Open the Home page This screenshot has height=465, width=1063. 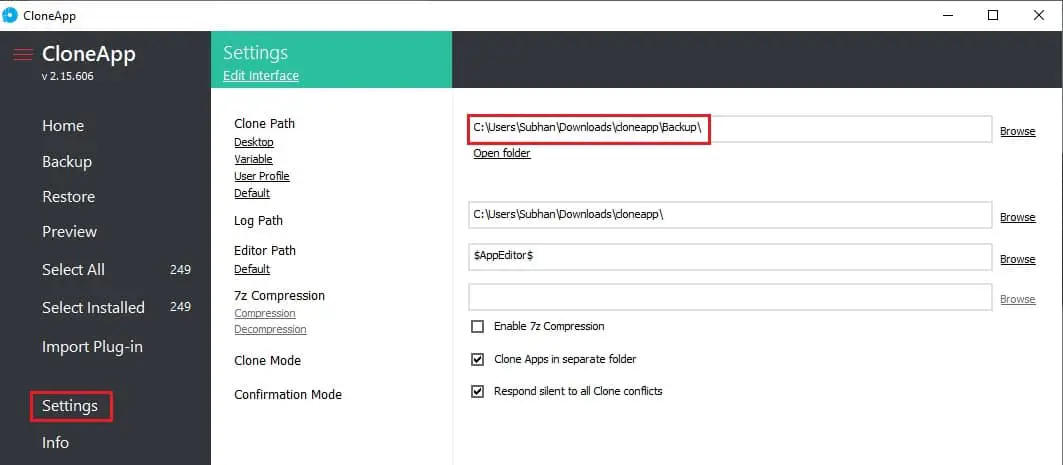point(63,125)
